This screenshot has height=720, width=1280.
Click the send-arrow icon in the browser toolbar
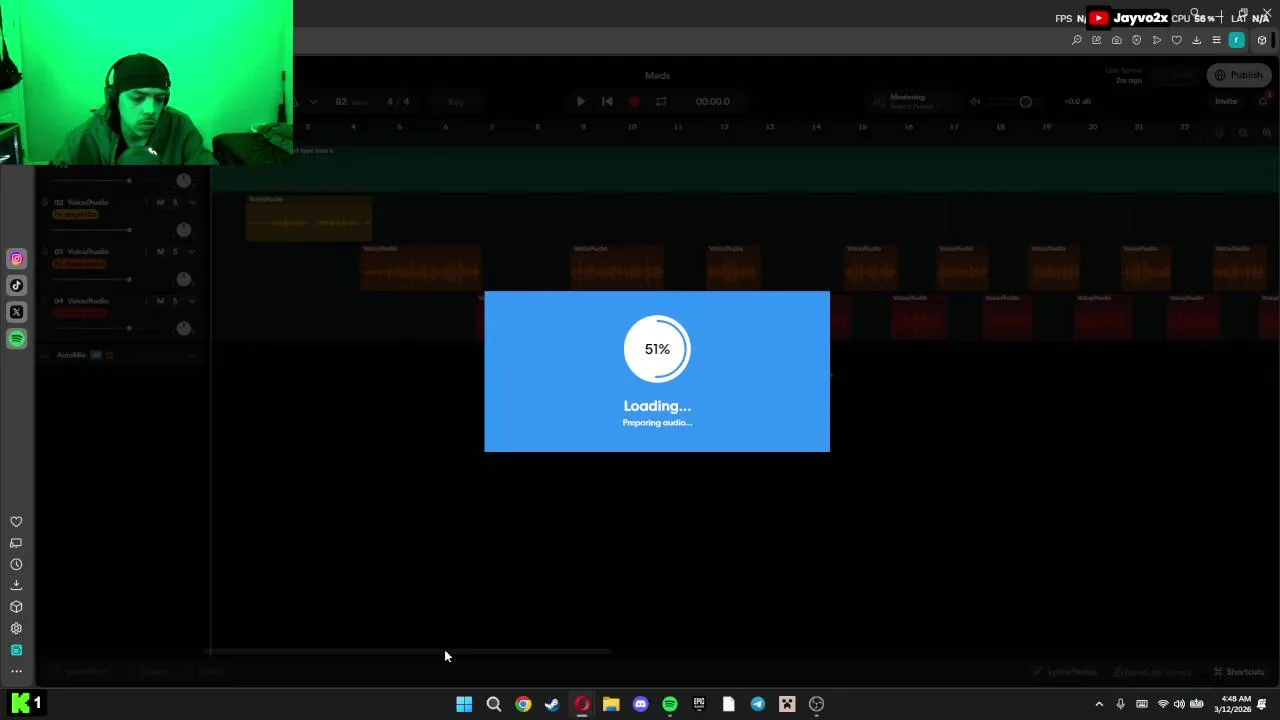[1157, 40]
